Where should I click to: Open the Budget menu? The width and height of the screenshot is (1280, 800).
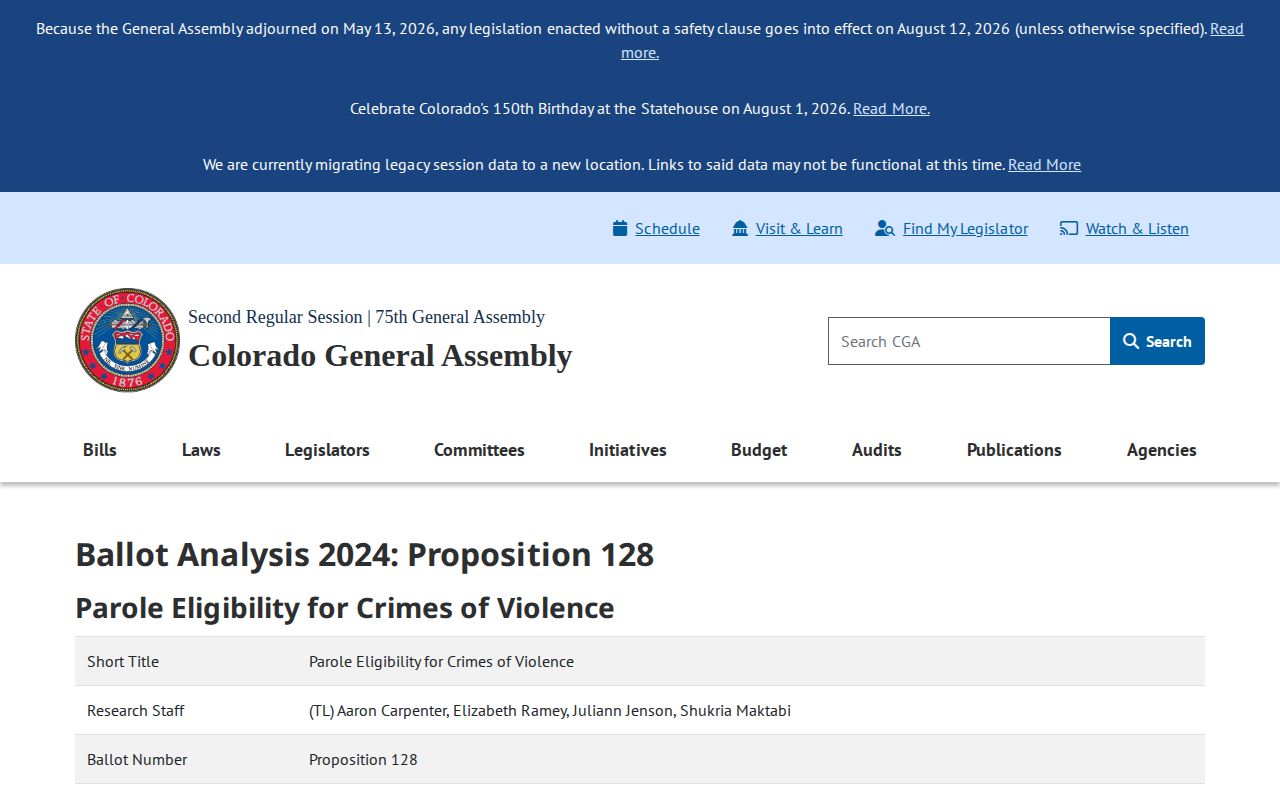[x=759, y=450]
